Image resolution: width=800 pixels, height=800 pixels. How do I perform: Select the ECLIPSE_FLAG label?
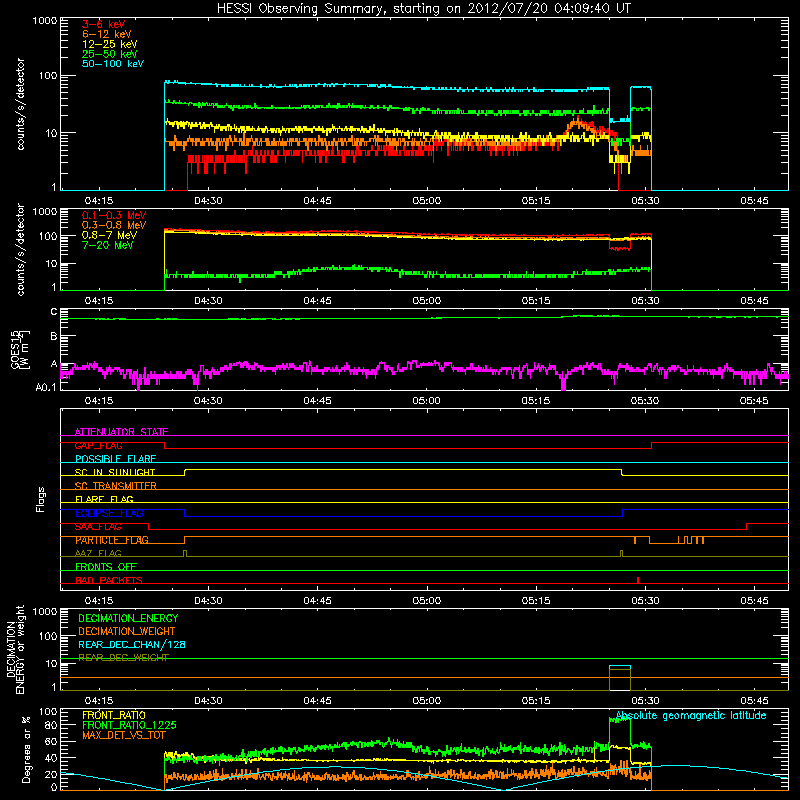coord(109,513)
